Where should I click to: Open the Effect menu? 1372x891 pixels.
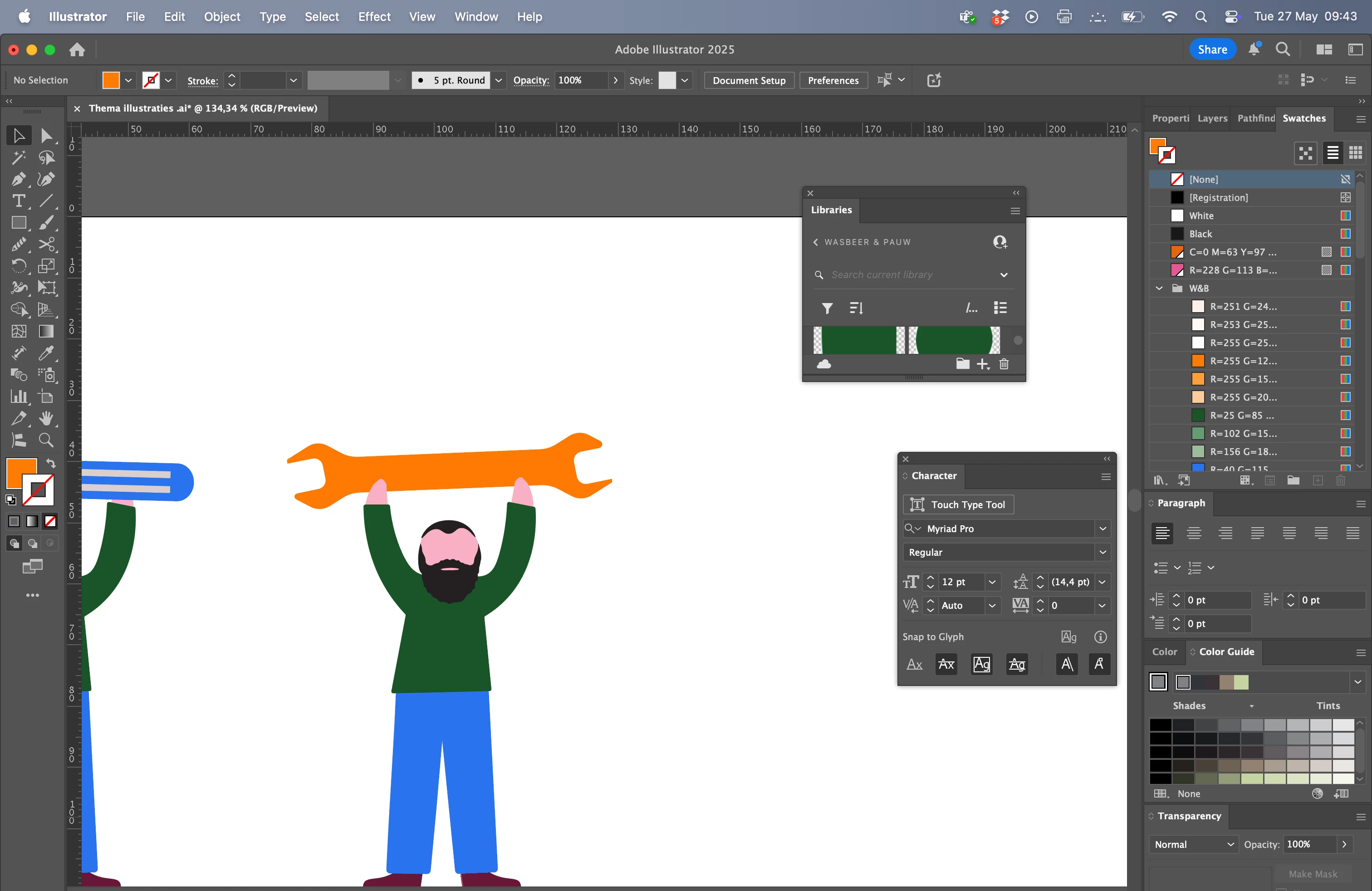[373, 17]
